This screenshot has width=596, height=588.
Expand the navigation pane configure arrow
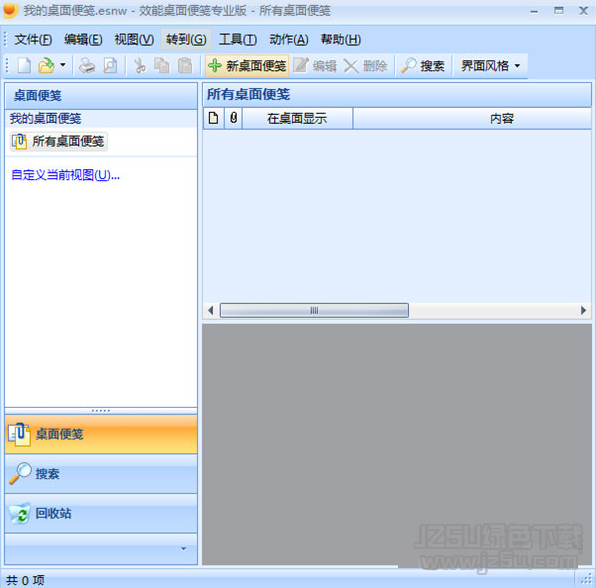click(x=184, y=548)
